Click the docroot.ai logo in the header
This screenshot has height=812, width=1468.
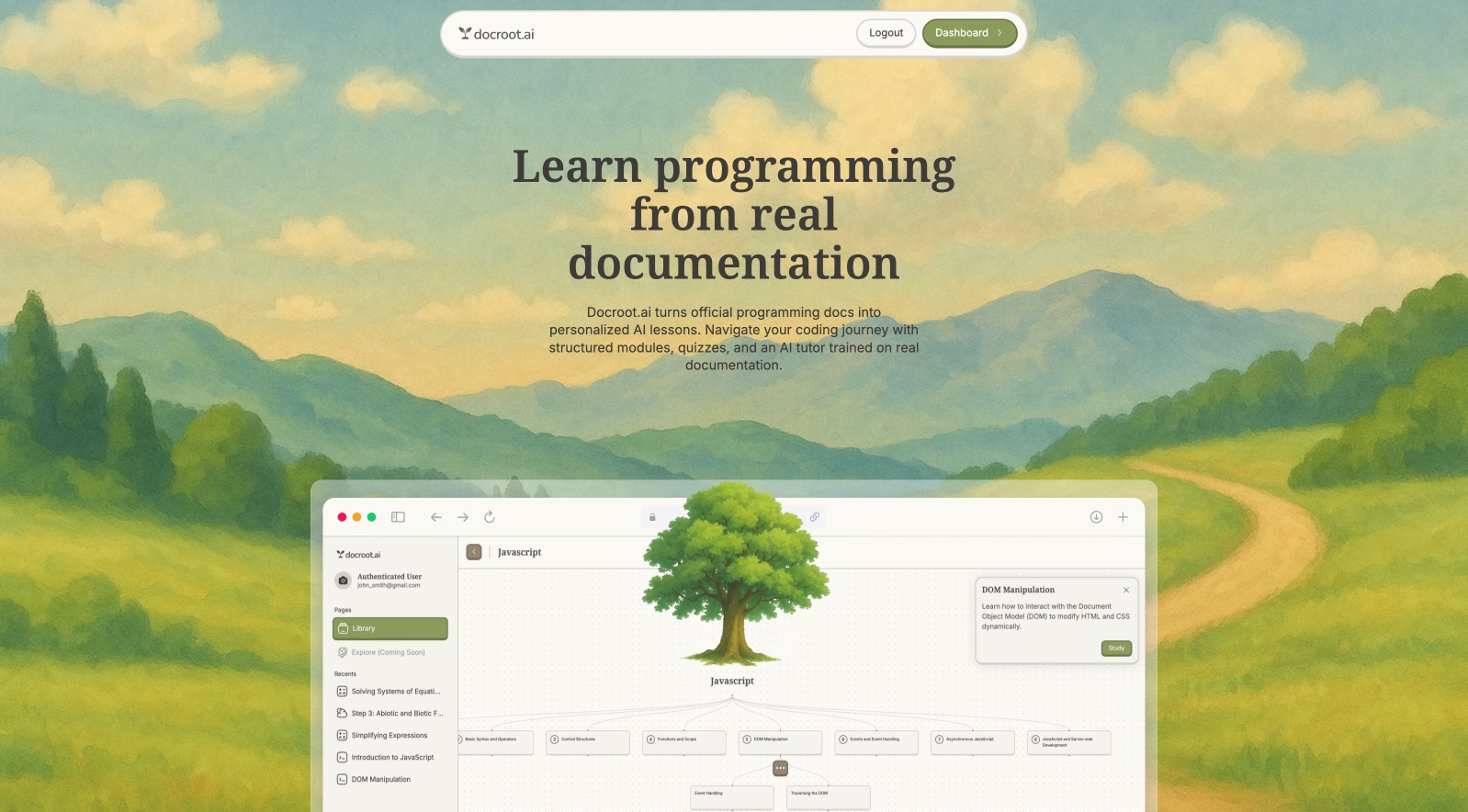(x=496, y=34)
